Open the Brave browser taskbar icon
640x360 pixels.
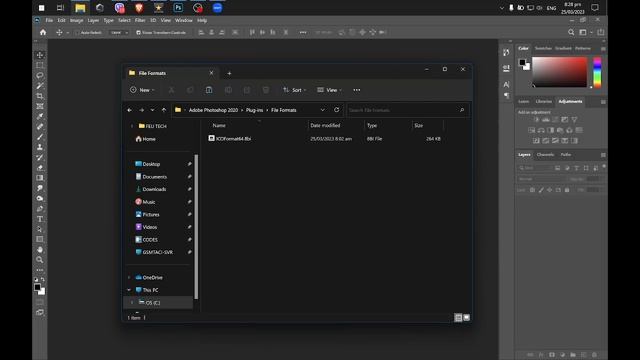pyautogui.click(x=139, y=7)
